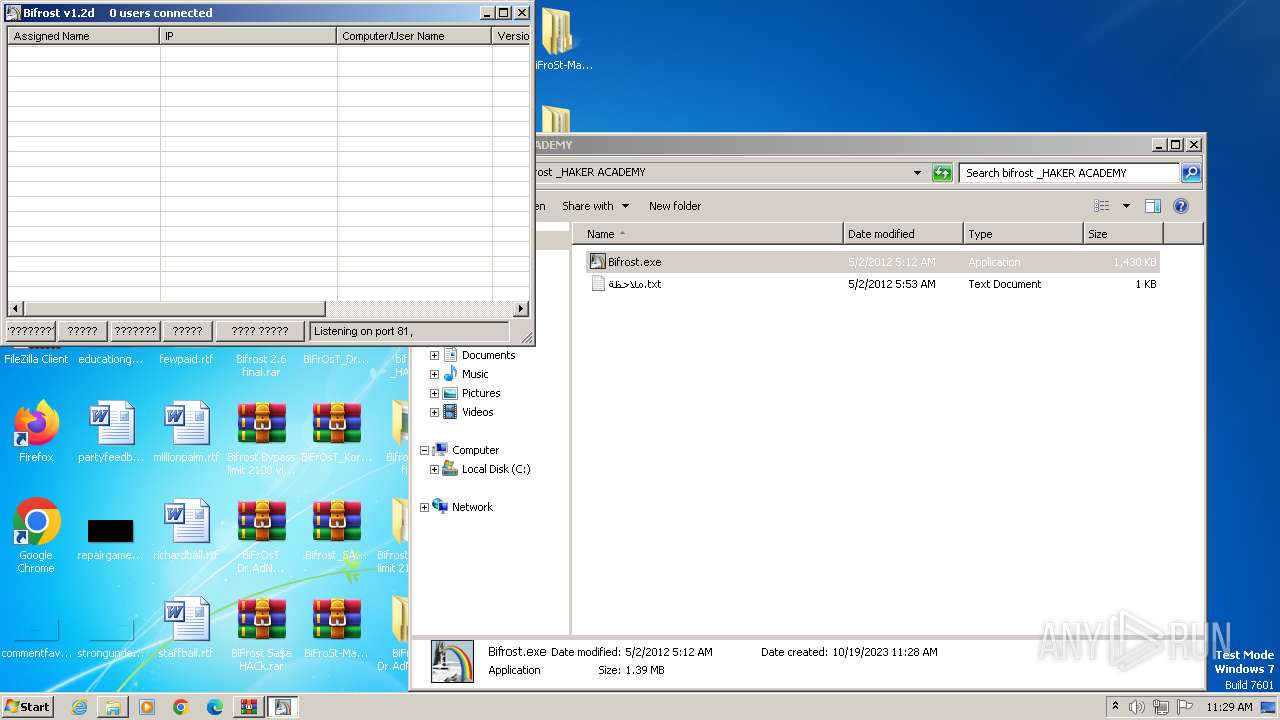Toggle the preview pane icon in Explorer

[1152, 206]
